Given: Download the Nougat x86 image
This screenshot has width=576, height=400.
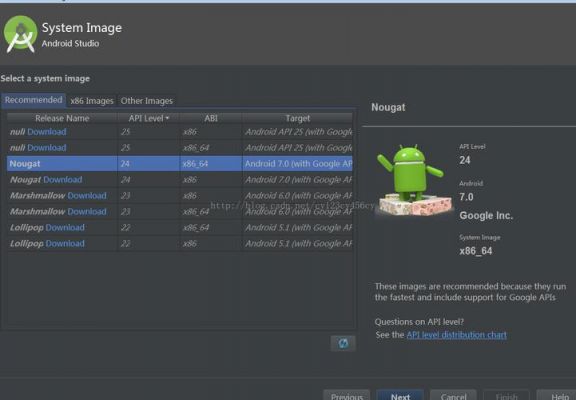Looking at the screenshot, I should click(x=63, y=180).
